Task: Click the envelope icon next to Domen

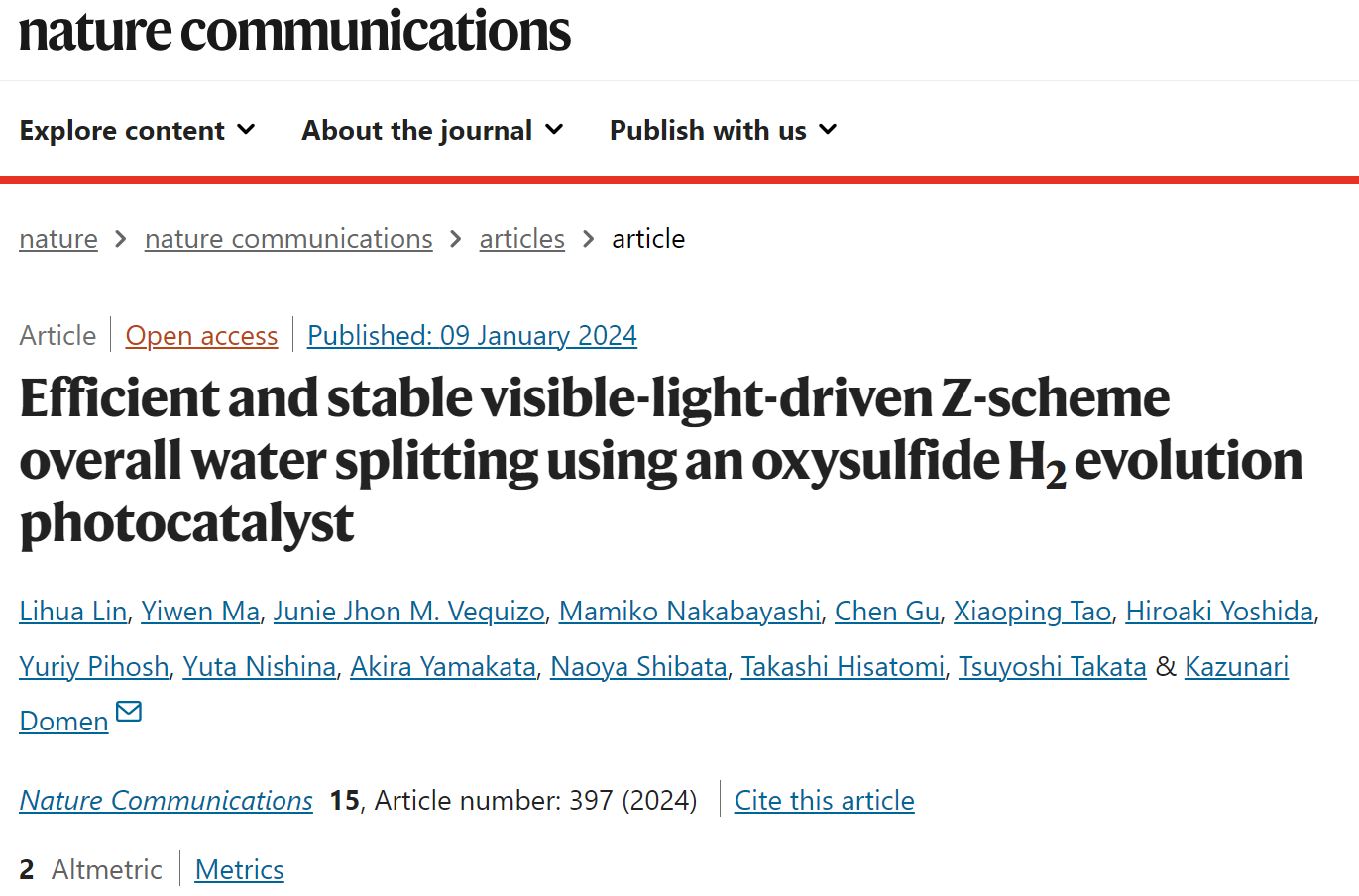Action: [129, 712]
